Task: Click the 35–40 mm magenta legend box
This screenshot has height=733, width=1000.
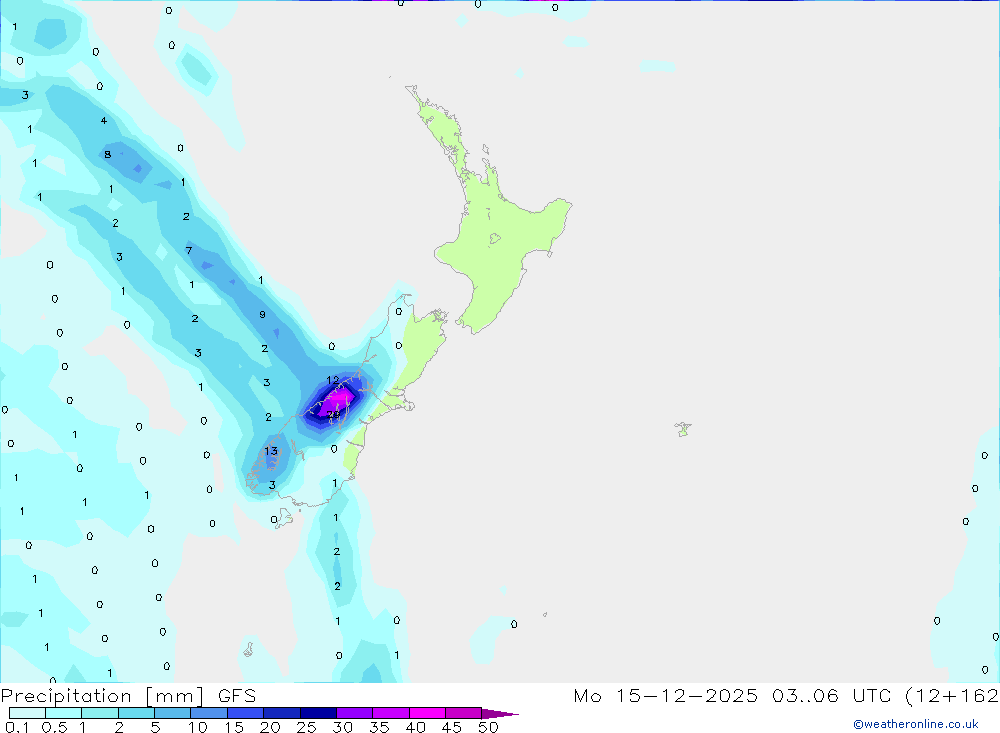Action: coord(391,713)
